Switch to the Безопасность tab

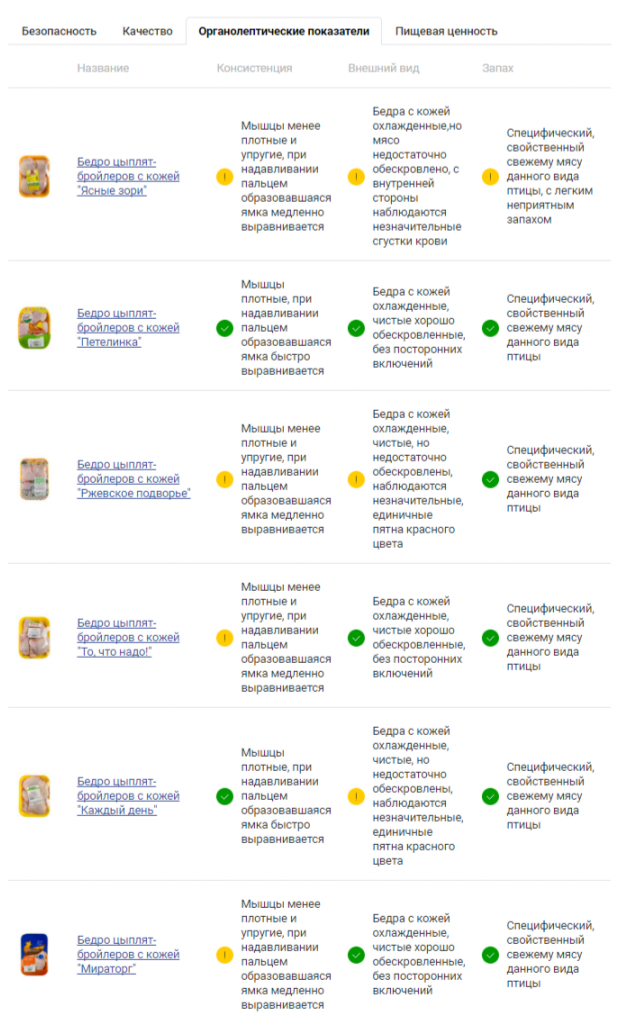coord(59,31)
